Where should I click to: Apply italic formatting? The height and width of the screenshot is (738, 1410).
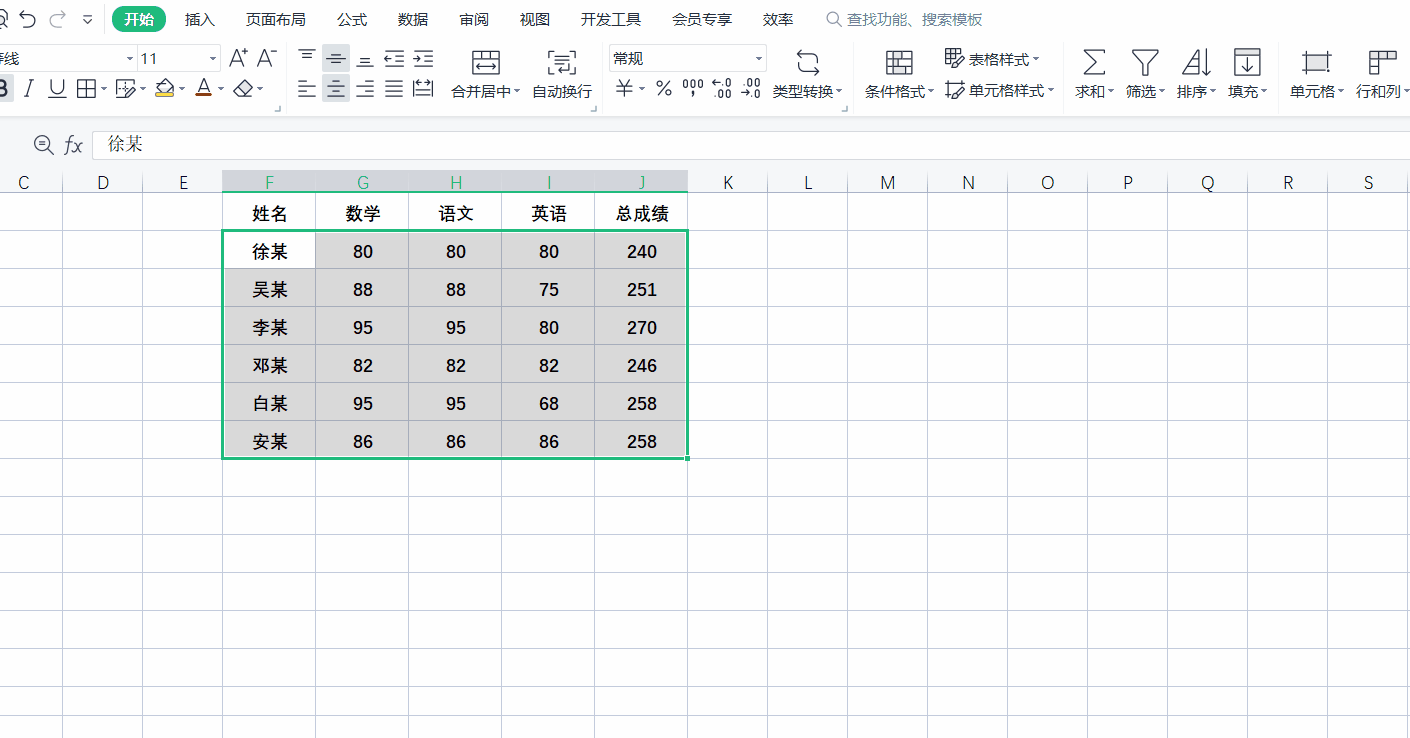[28, 89]
